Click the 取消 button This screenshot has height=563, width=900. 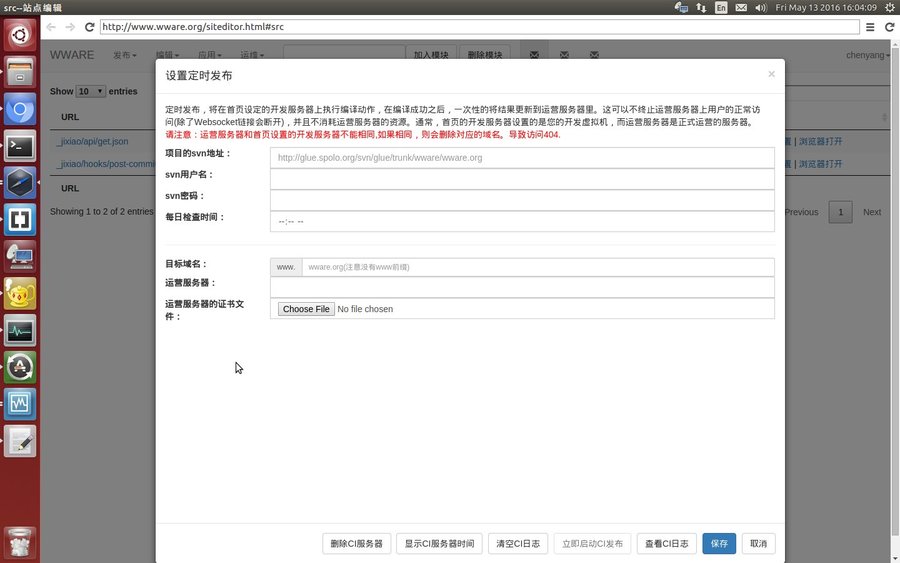tap(758, 543)
